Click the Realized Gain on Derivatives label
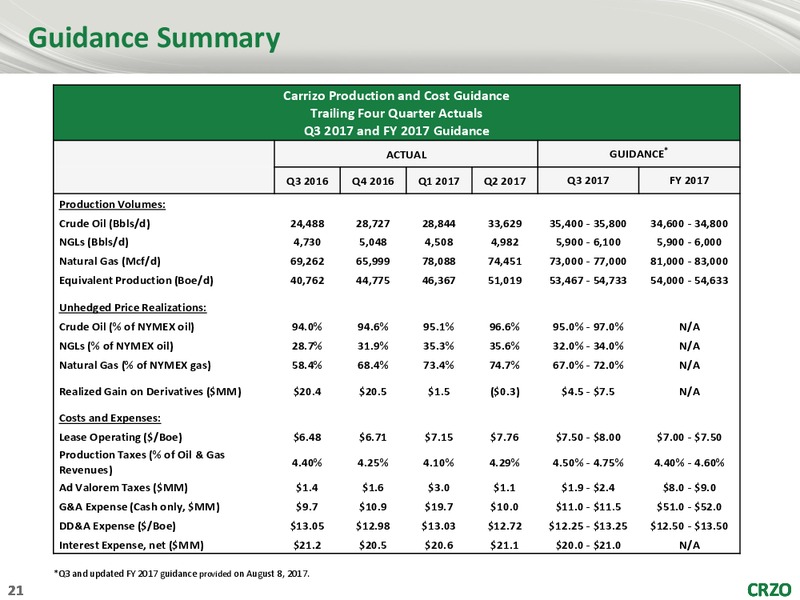Screen dimensions: 800x600 click(x=150, y=392)
